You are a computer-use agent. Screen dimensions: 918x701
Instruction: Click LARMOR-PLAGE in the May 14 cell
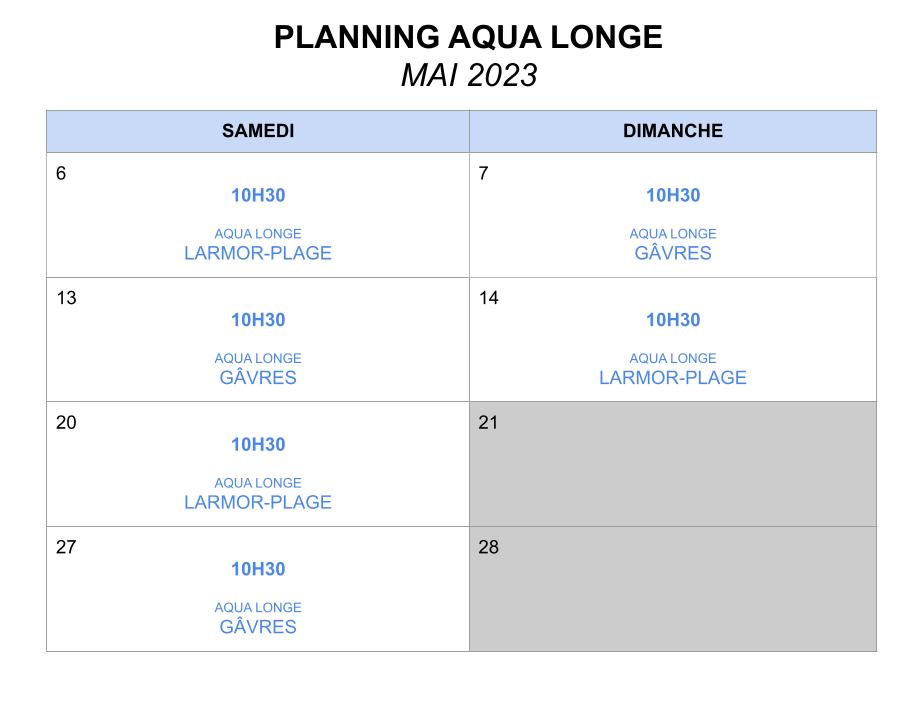[x=673, y=378]
